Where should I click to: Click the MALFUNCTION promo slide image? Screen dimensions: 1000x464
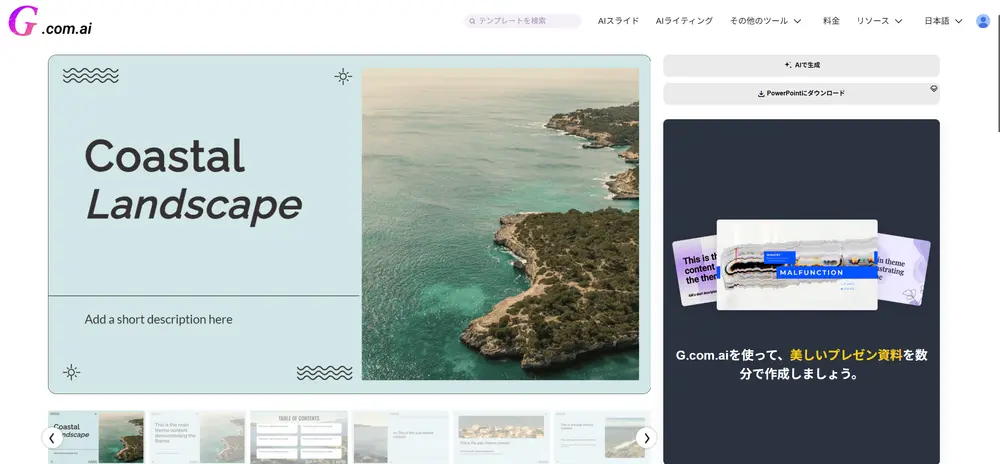point(797,265)
